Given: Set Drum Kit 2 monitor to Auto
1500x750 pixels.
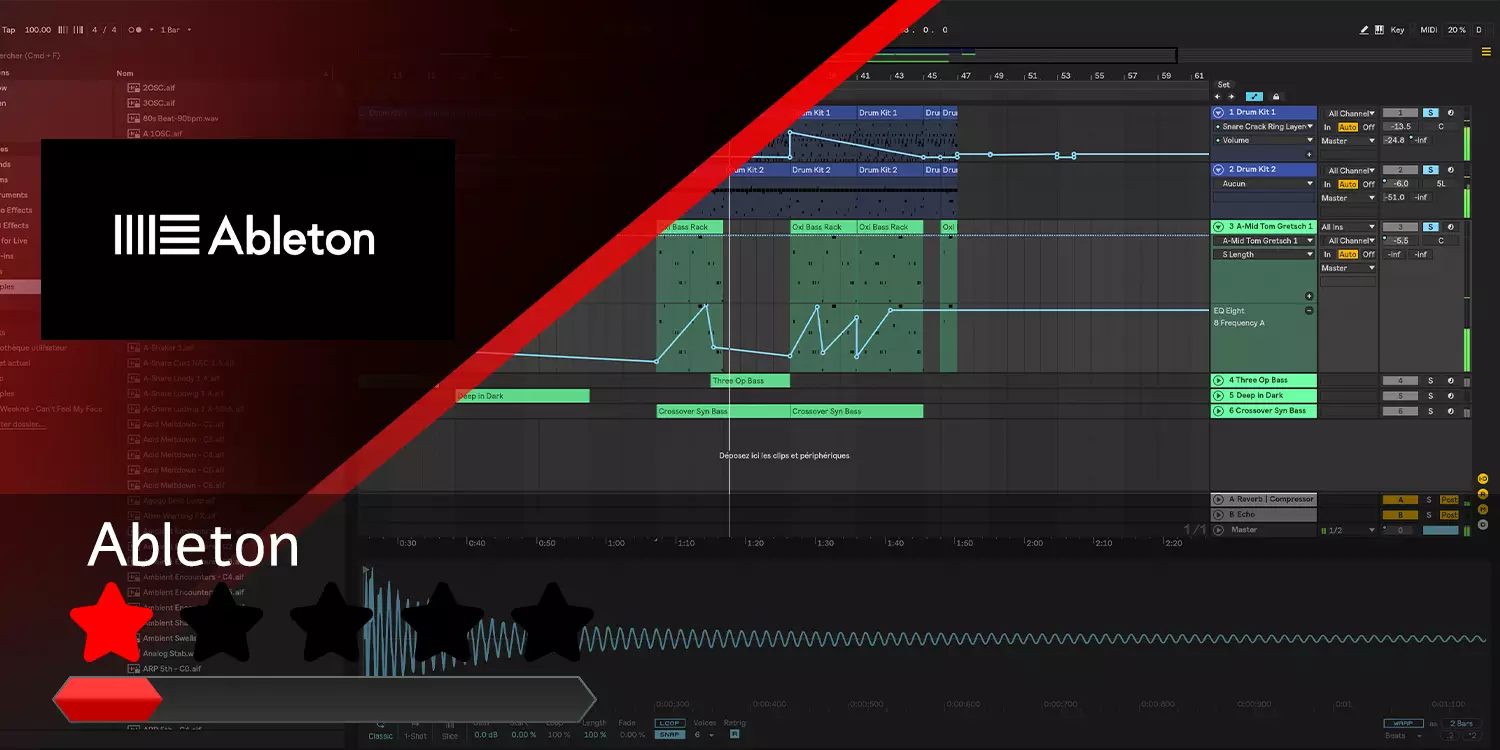Looking at the screenshot, I should click(x=1348, y=184).
